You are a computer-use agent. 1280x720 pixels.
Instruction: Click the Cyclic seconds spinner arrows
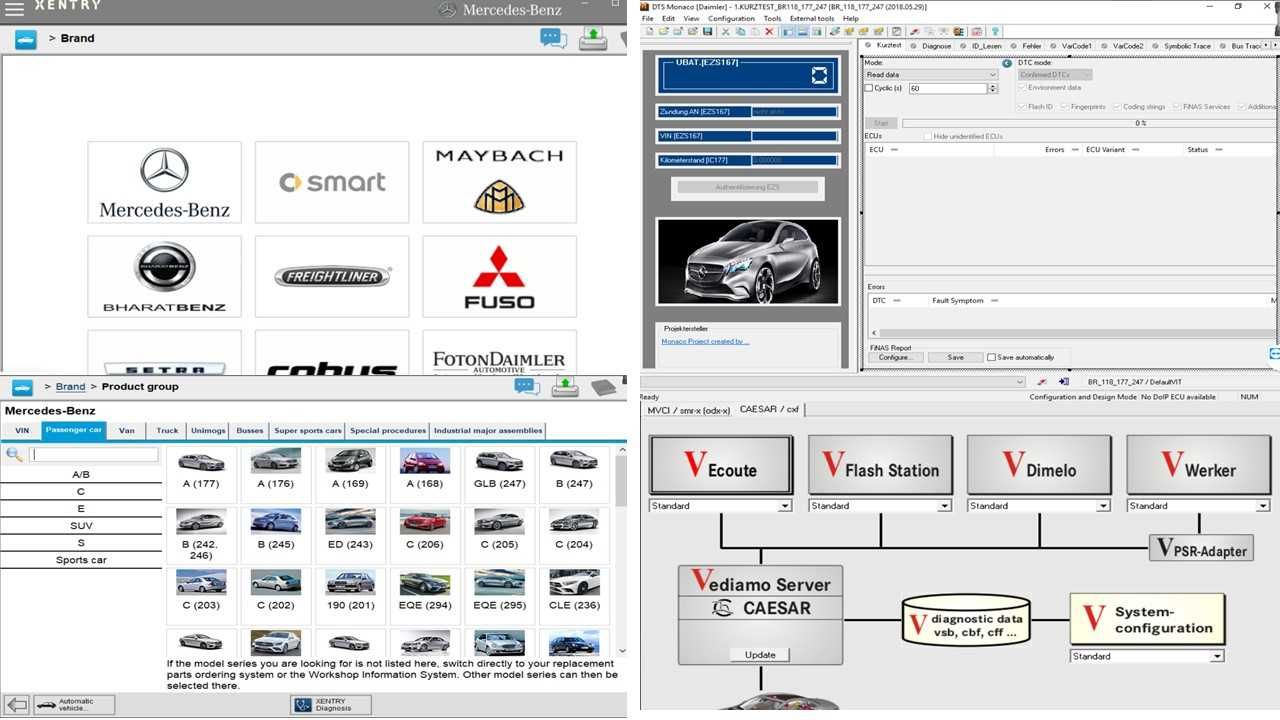tap(993, 88)
